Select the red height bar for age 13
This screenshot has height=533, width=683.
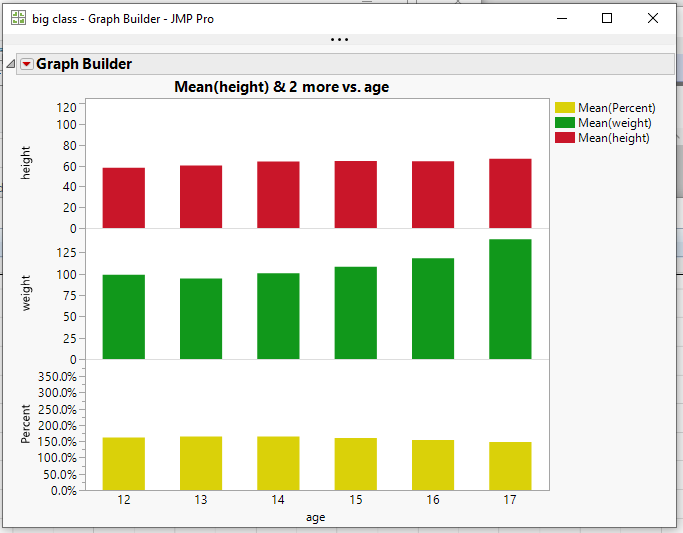click(x=201, y=196)
